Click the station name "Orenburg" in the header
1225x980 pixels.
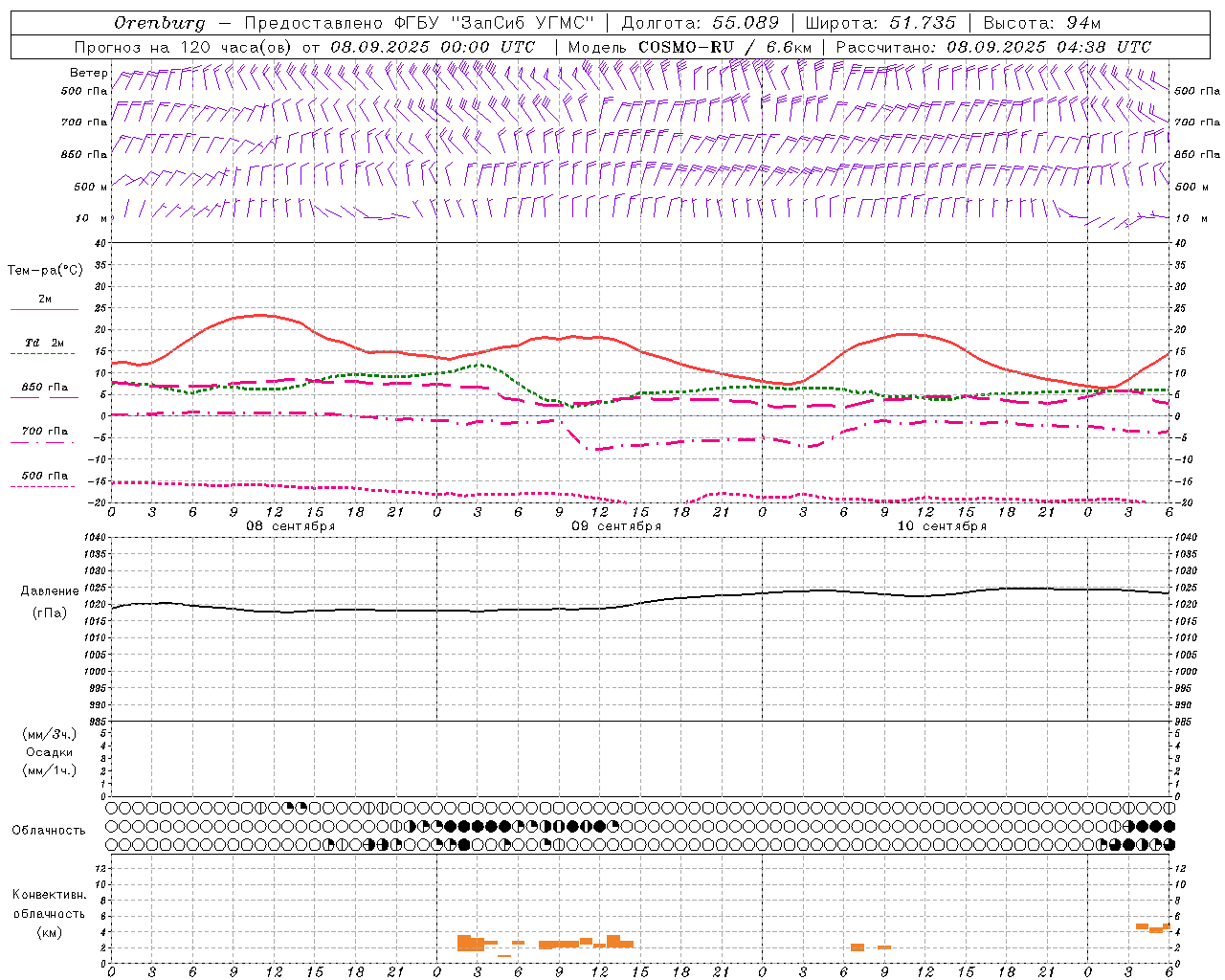159,23
